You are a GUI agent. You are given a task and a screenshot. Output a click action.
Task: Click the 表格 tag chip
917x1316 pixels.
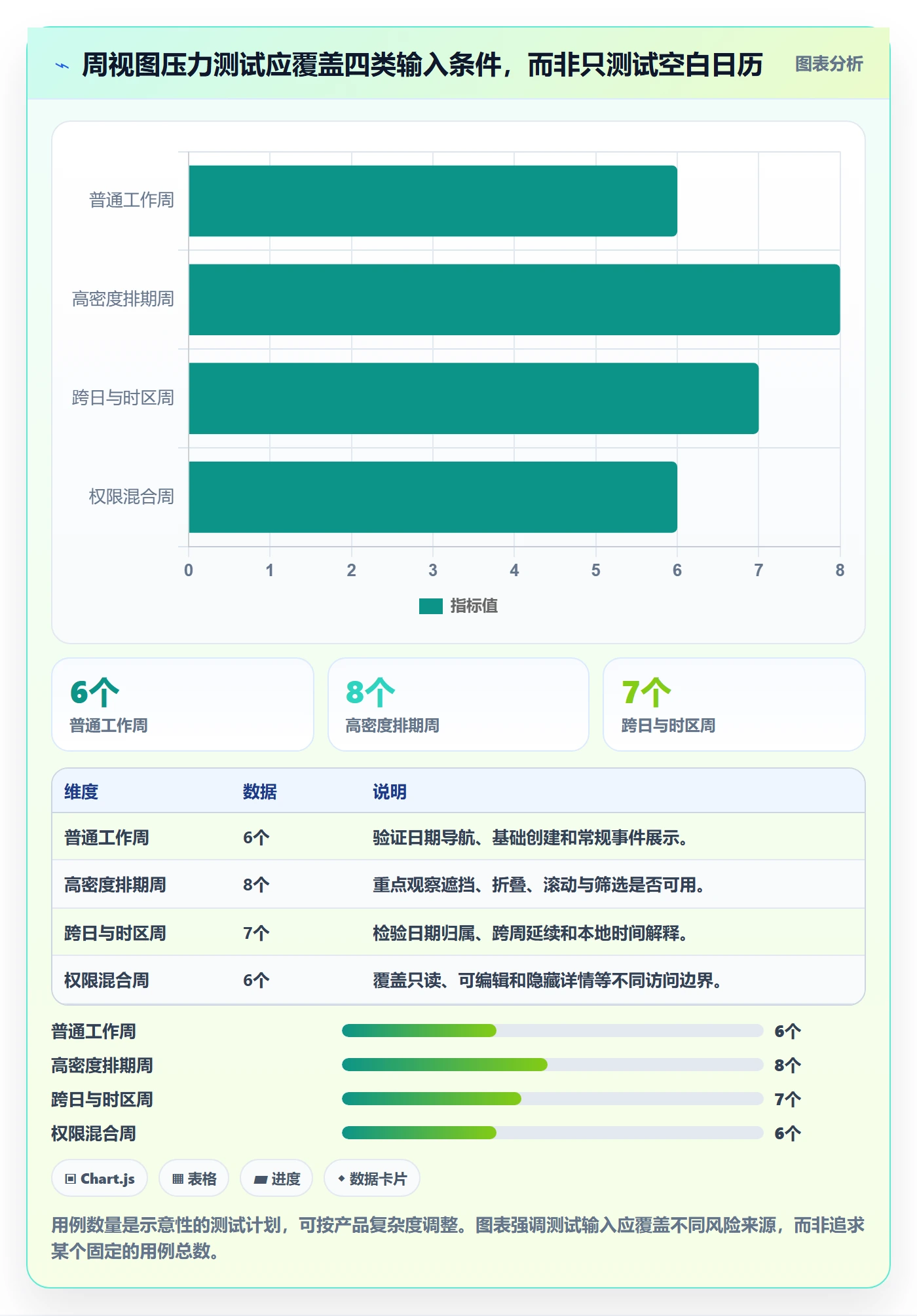pos(194,1179)
